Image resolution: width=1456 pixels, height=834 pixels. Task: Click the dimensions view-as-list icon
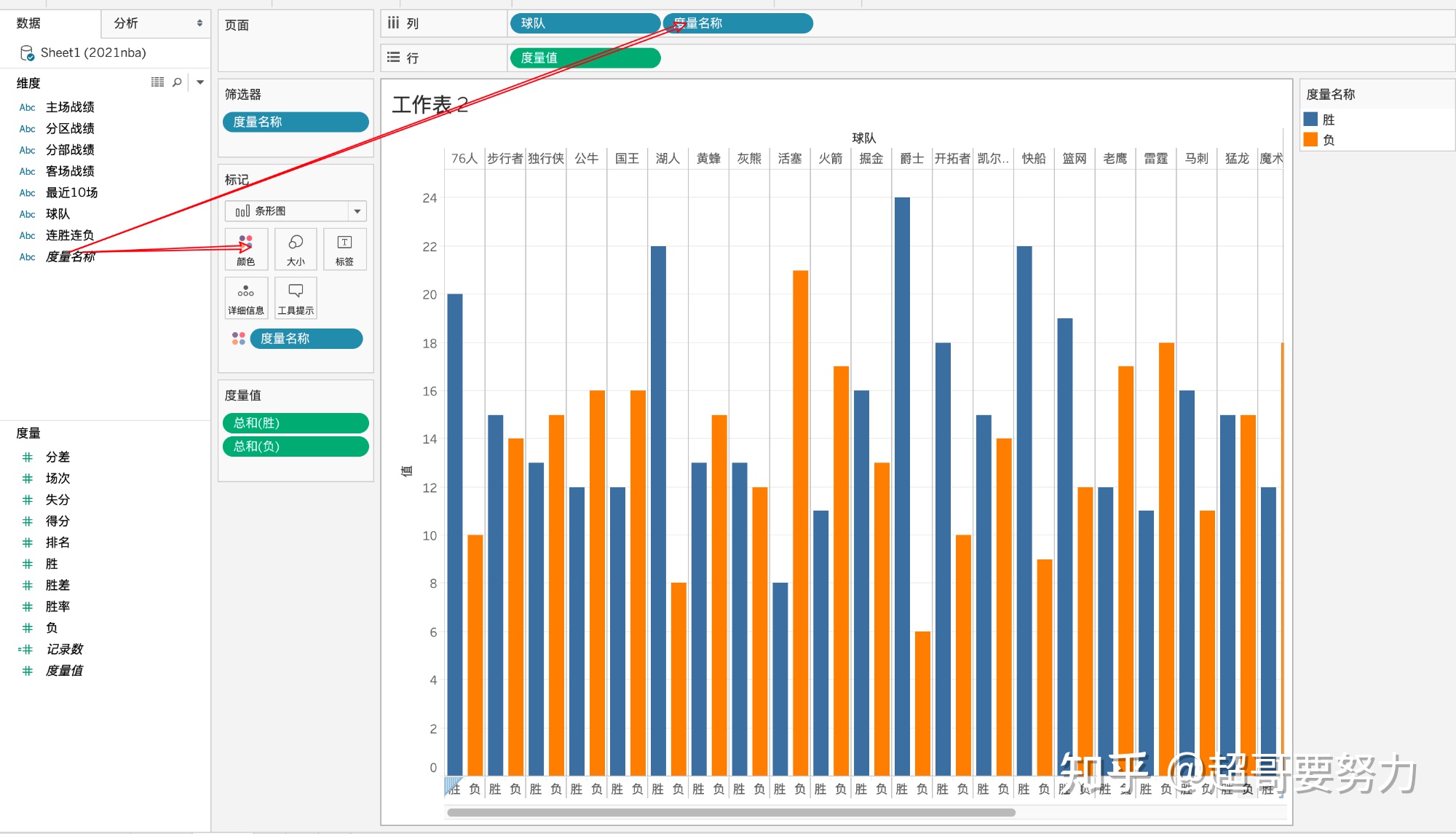coord(157,82)
